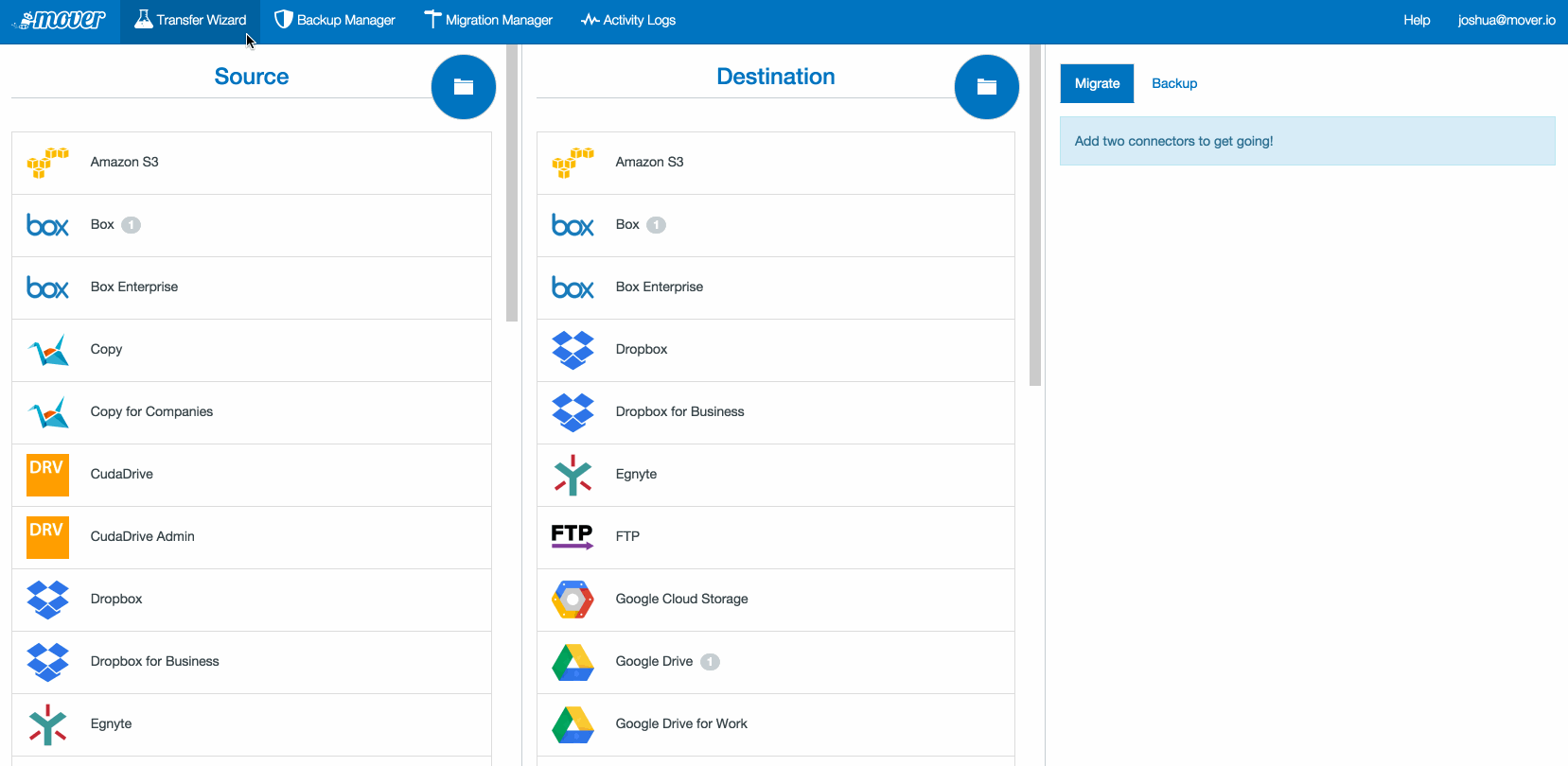Open the joshua@mover.io account menu

click(x=1506, y=20)
